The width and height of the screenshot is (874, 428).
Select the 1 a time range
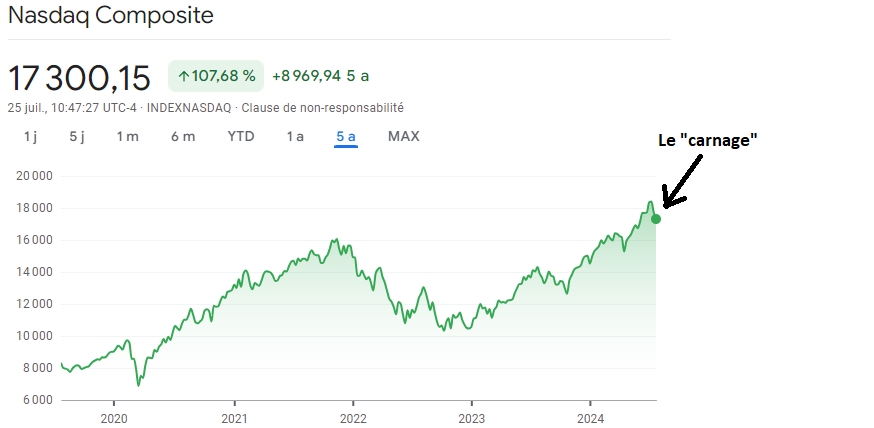(x=295, y=136)
